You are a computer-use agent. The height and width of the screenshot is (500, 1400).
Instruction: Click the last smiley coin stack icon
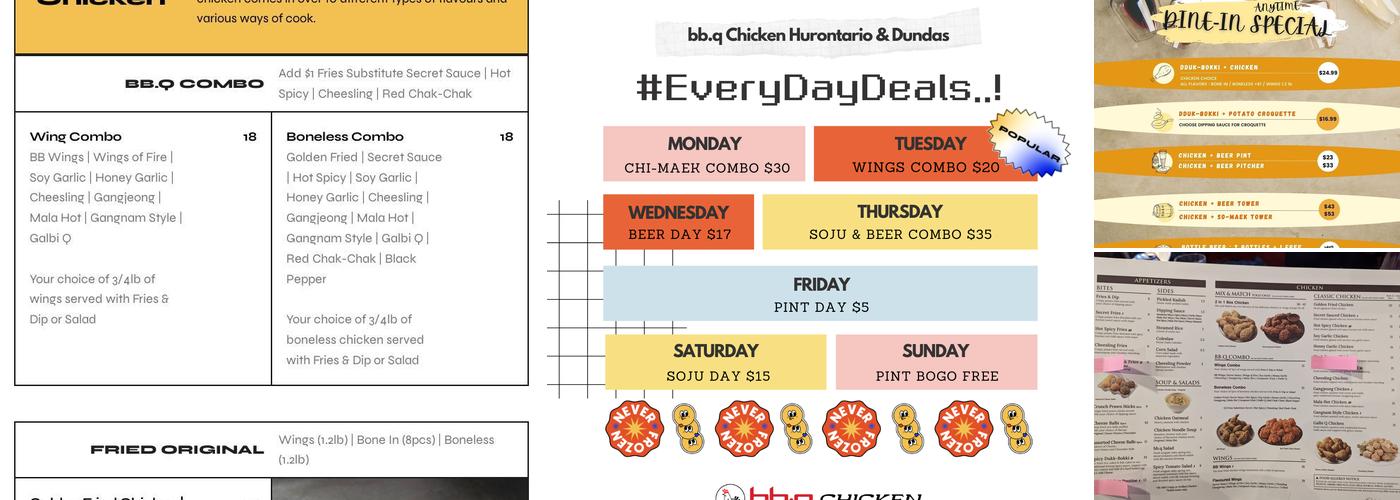1014,429
